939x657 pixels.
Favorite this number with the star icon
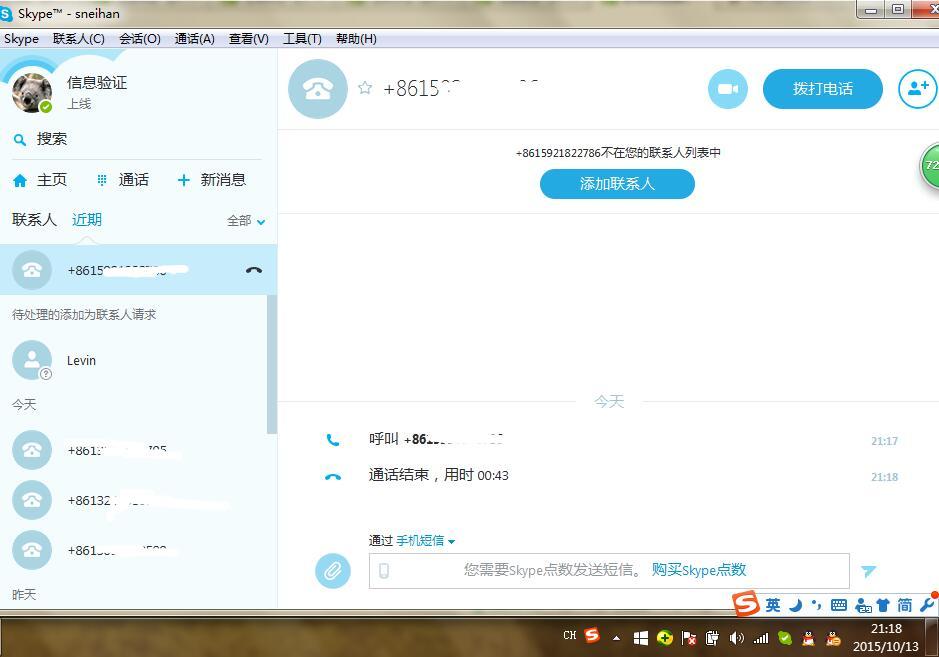point(365,88)
